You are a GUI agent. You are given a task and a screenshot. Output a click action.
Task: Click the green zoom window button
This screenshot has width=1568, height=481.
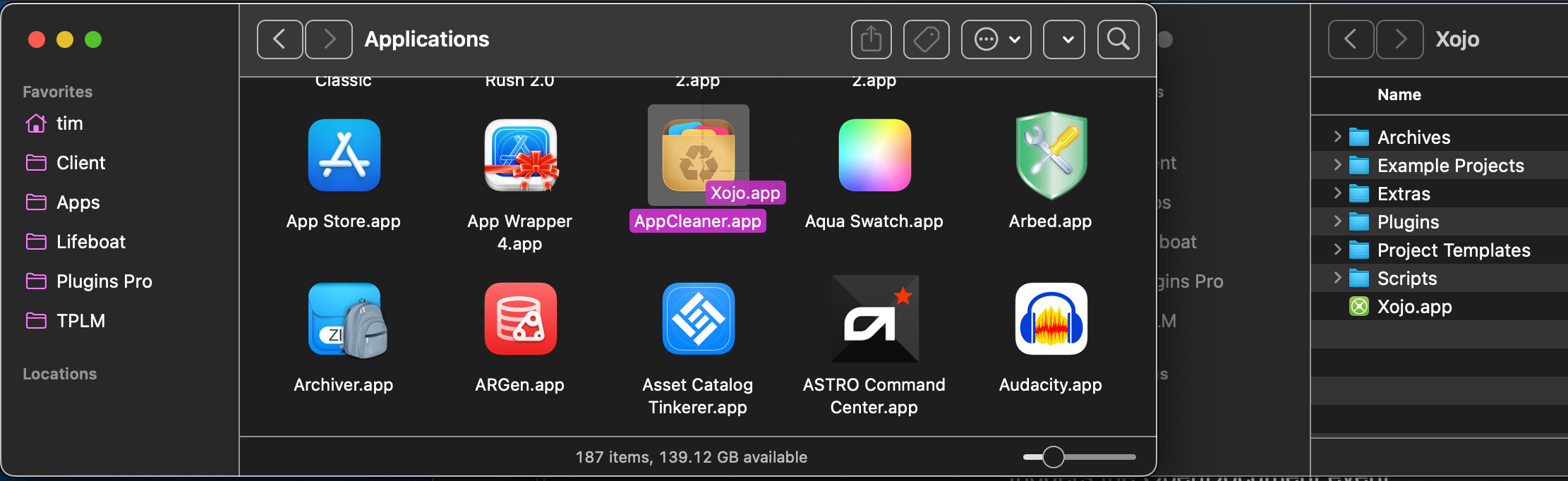coord(93,39)
